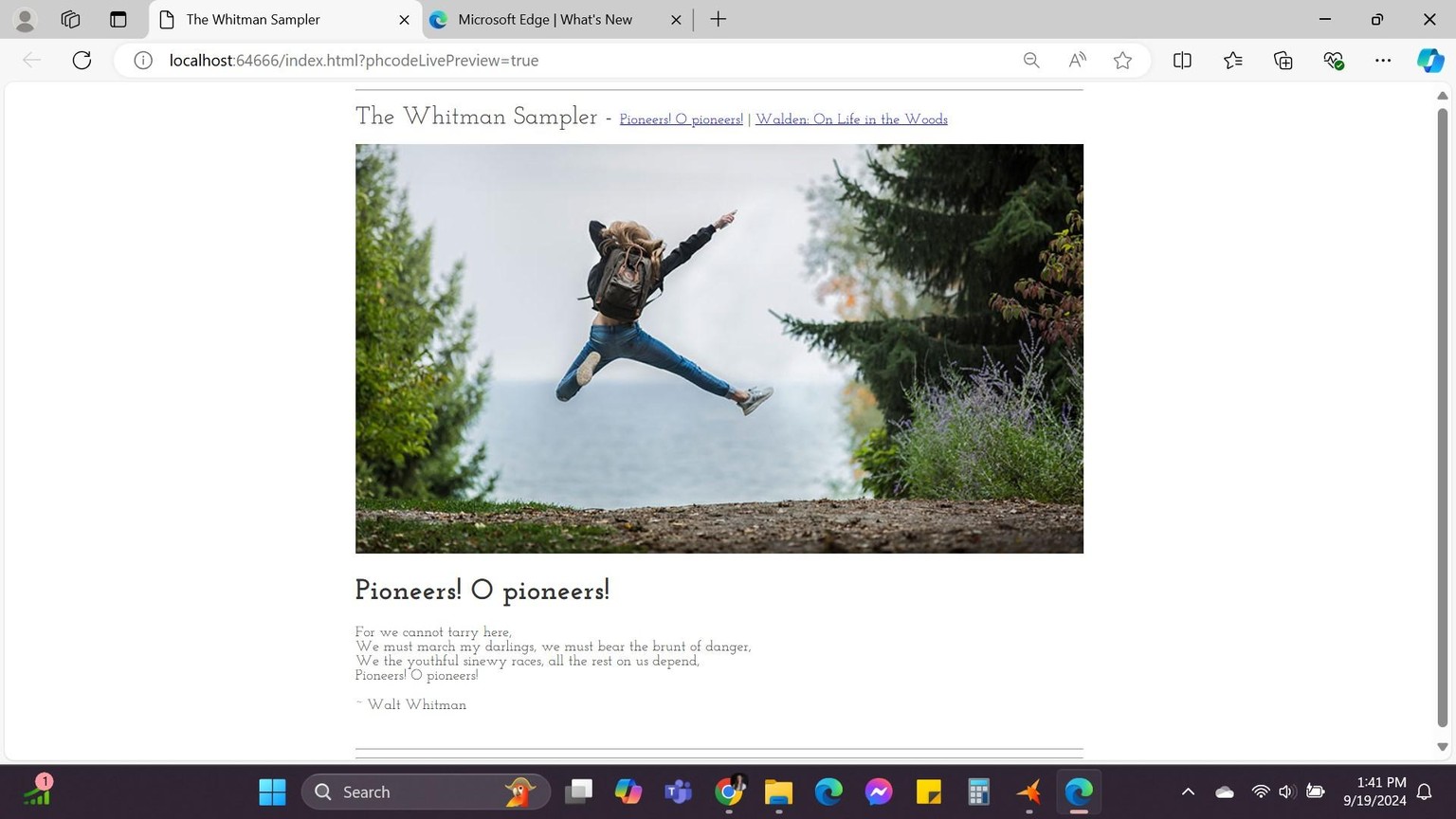Click the jumping hiker photo
Image resolution: width=1456 pixels, height=819 pixels.
pos(719,349)
